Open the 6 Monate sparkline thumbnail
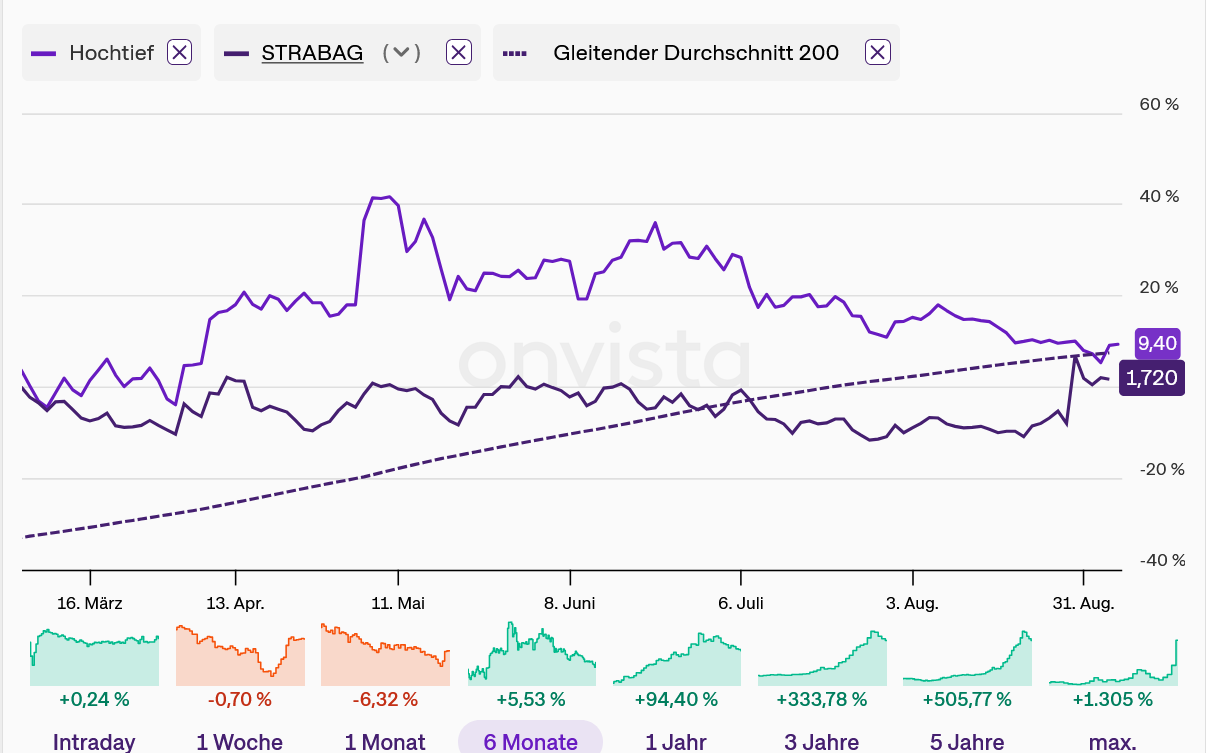This screenshot has width=1206, height=753. (x=531, y=653)
